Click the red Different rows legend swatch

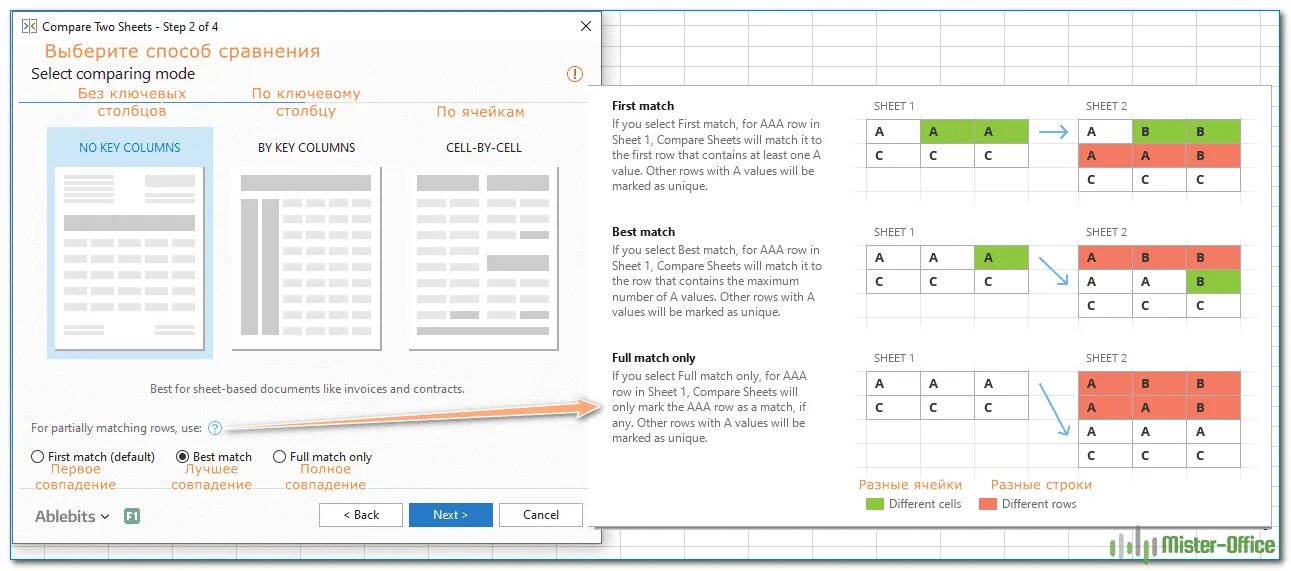click(988, 504)
